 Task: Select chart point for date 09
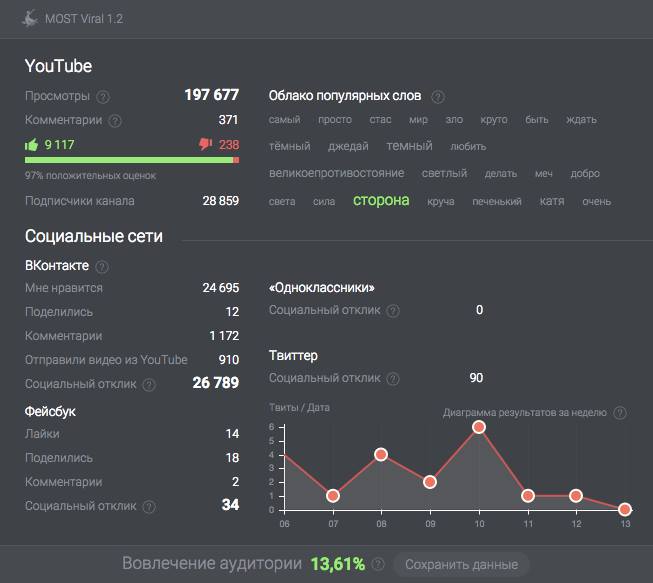[430, 482]
